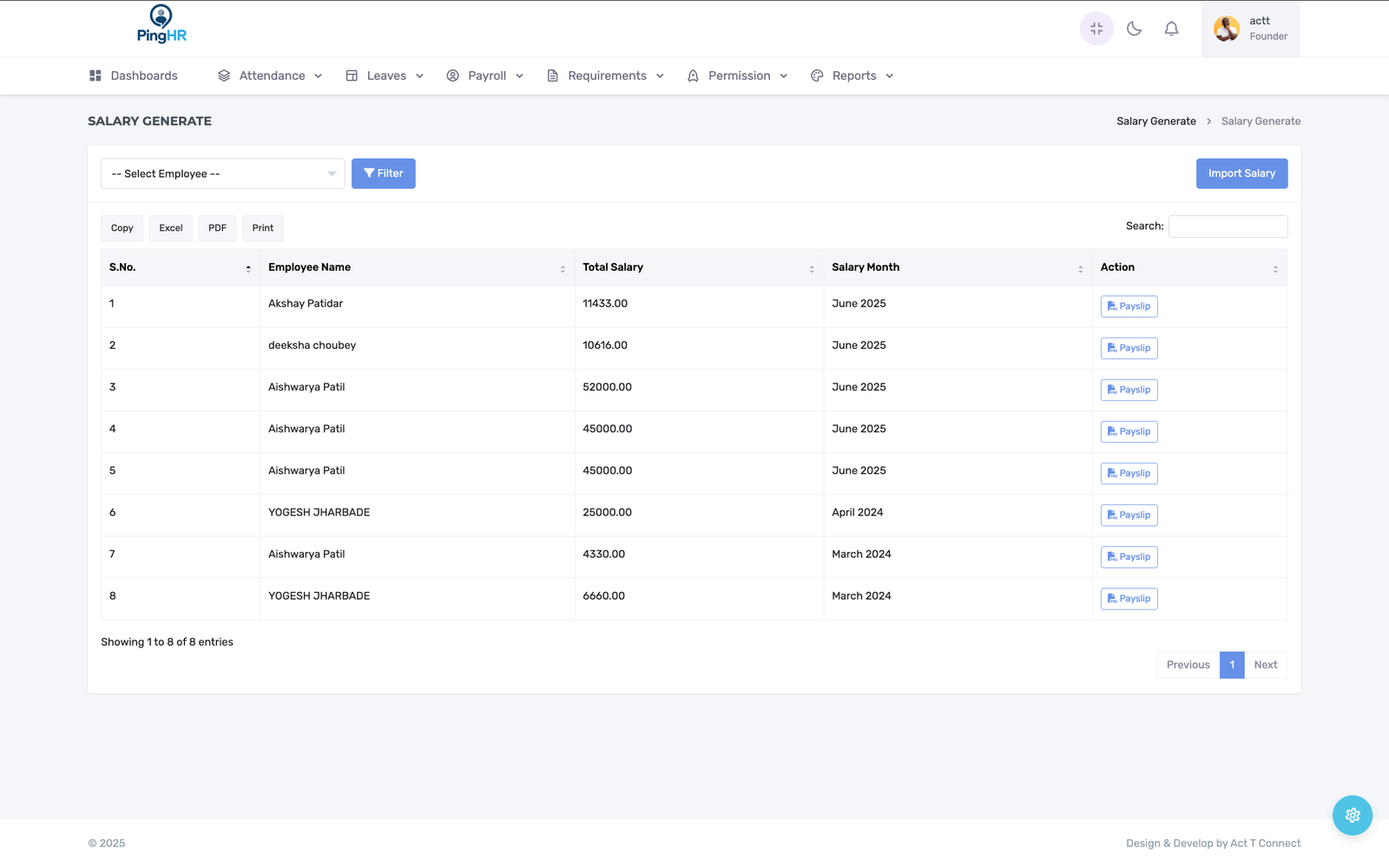Open the Leaves menu
The height and width of the screenshot is (868, 1389).
point(385,76)
